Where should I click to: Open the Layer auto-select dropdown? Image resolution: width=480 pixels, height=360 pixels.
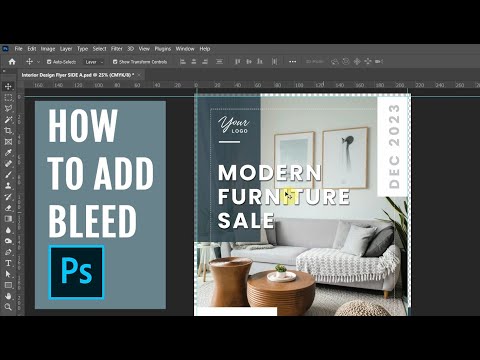coord(94,62)
